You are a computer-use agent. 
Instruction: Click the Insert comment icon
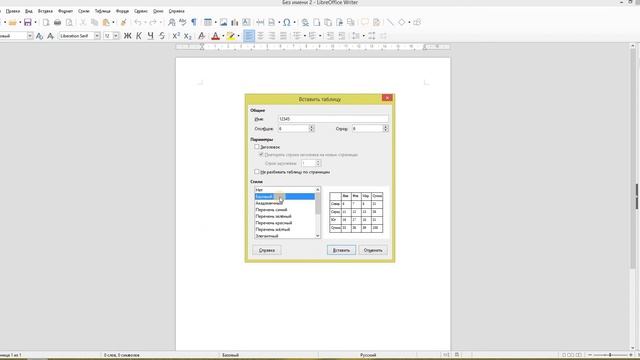tap(364, 22)
